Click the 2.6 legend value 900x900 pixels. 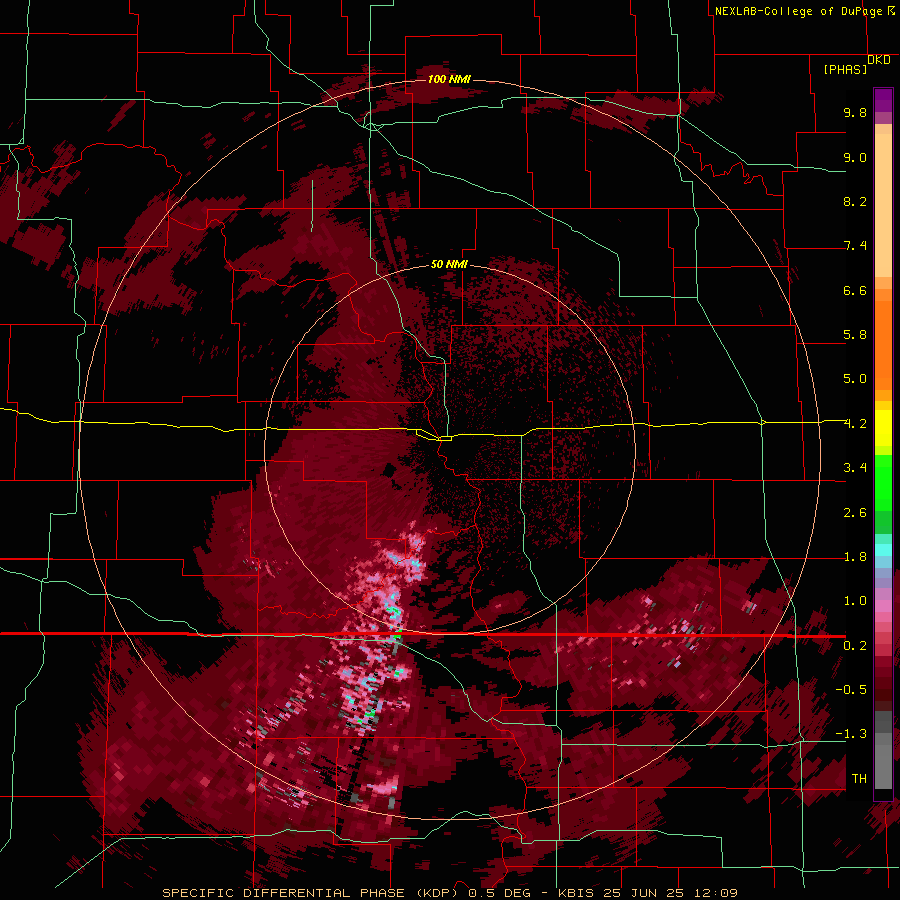click(855, 513)
